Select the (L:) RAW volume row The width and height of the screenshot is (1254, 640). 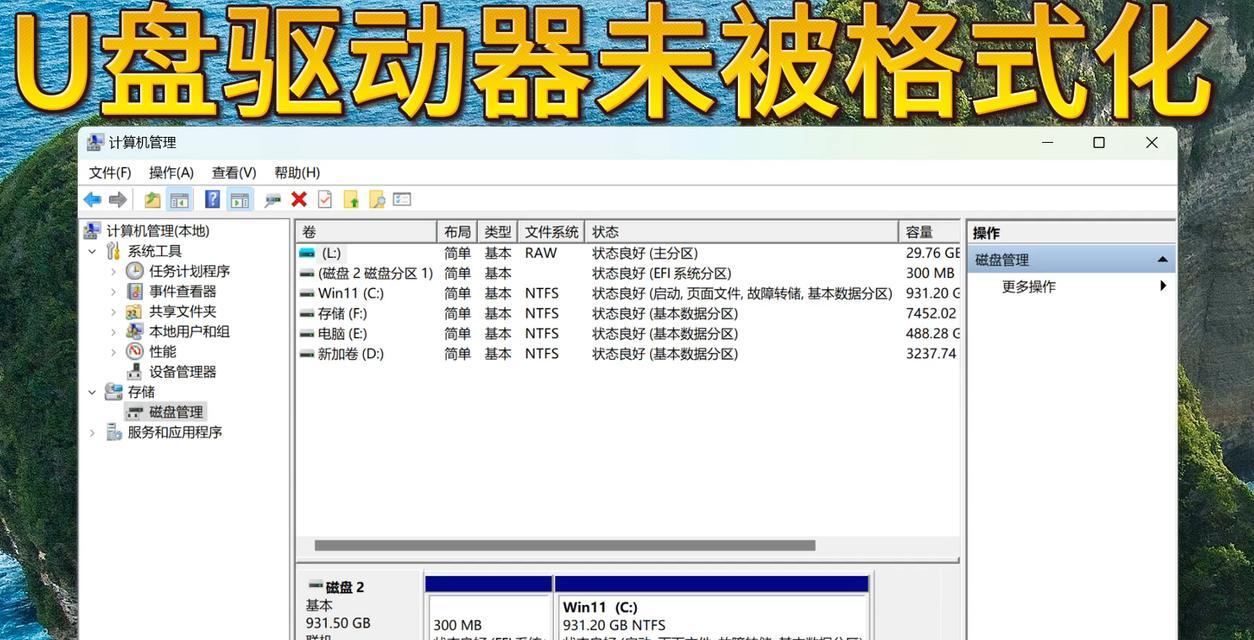tap(628, 253)
